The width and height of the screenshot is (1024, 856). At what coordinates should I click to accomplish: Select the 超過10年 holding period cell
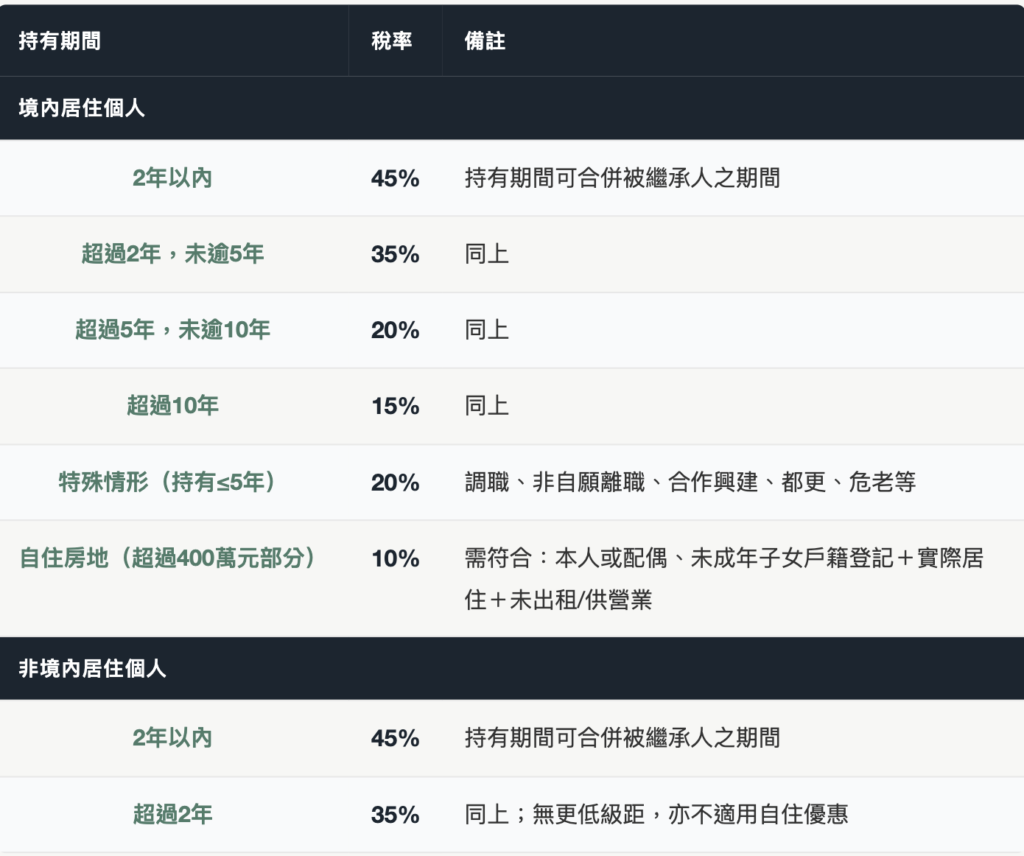click(x=172, y=406)
